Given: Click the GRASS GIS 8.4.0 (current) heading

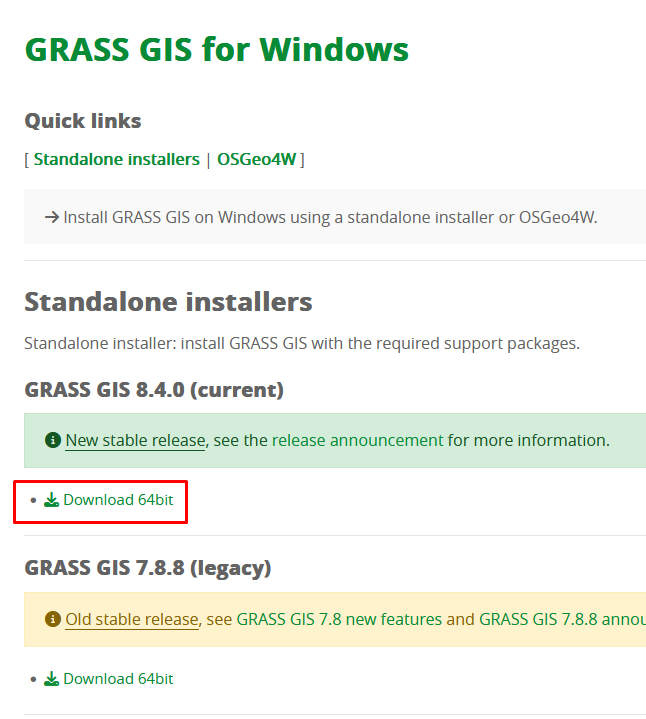Looking at the screenshot, I should point(154,389).
